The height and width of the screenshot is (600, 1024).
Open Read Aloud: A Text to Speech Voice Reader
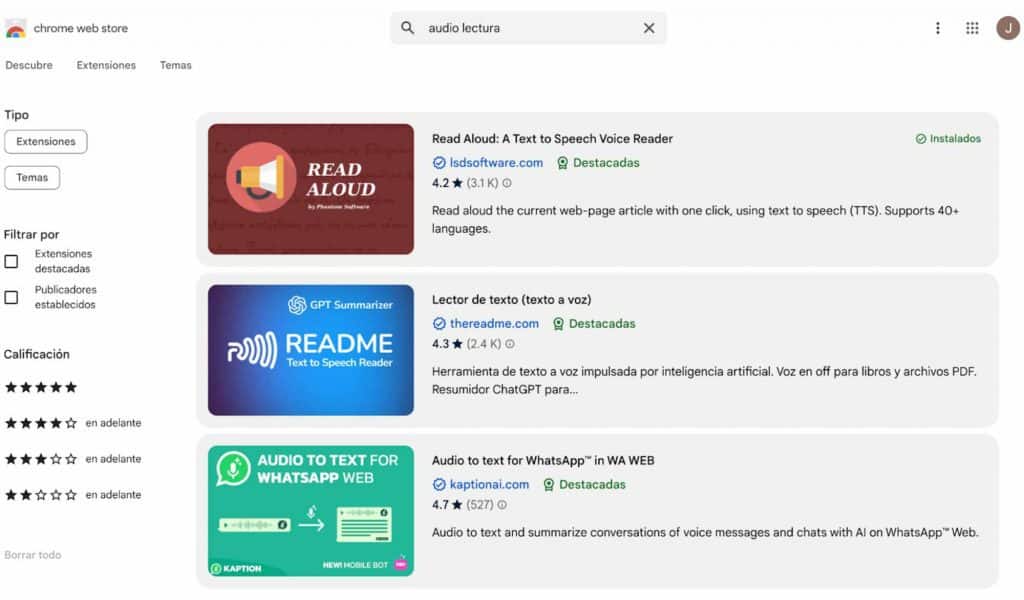[552, 139]
